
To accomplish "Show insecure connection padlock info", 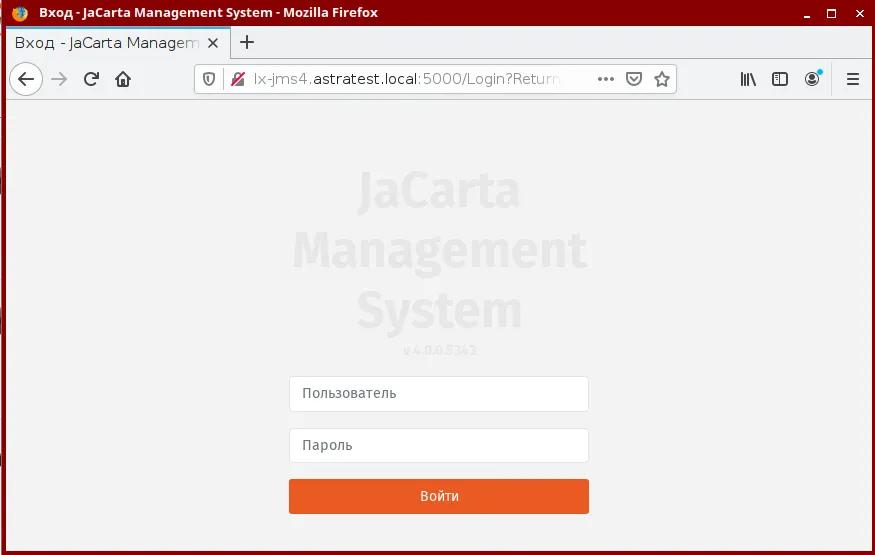I will [x=238, y=79].
